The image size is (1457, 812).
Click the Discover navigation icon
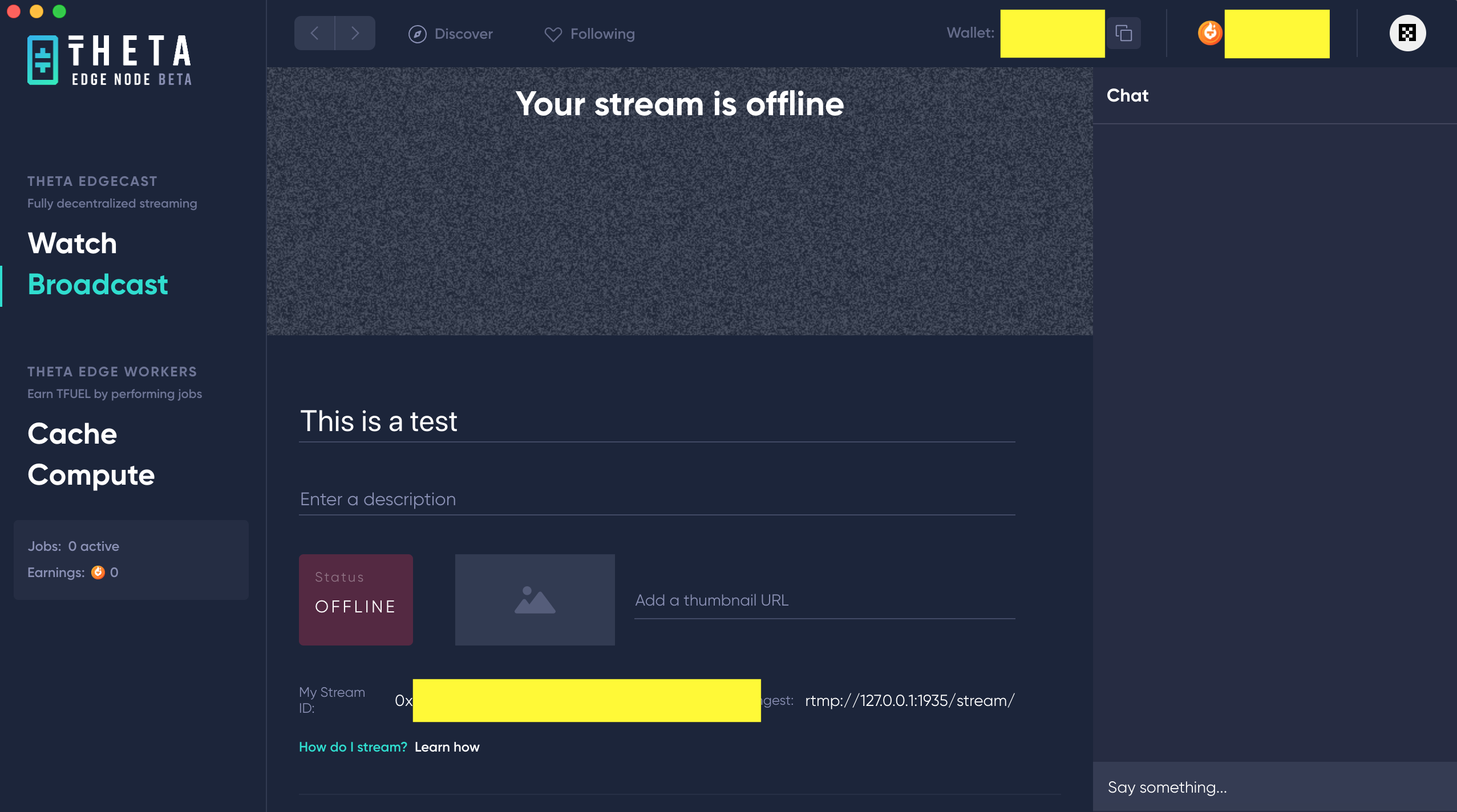coord(416,33)
